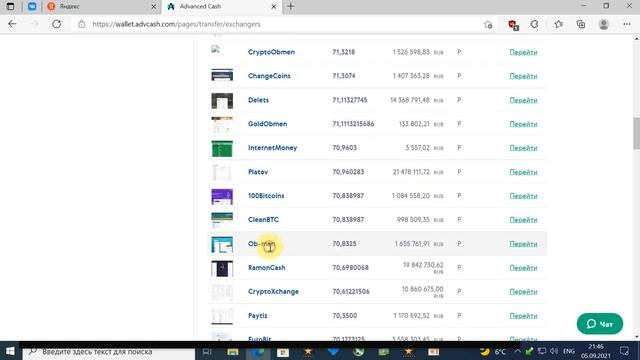Reload the Advanced Cash page
Image resolution: width=640 pixels, height=360 pixels.
coord(56,24)
